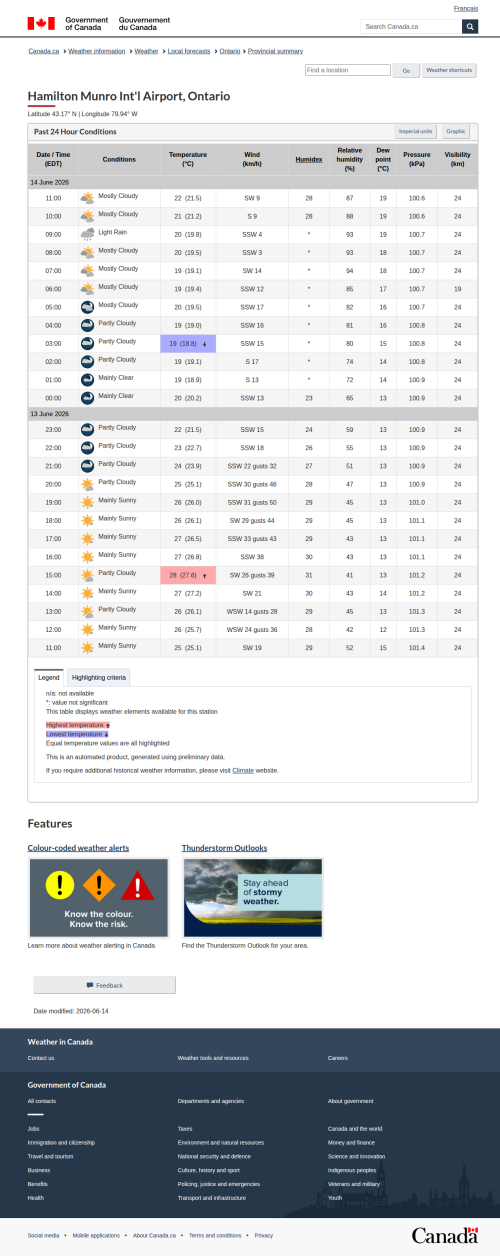This screenshot has width=500, height=1256.
Task: Open Thunderstorm Outlooks link
Action: click(224, 848)
